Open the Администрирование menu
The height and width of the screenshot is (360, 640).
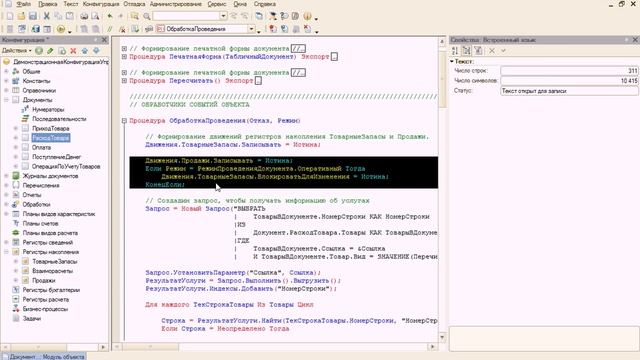coord(176,4)
